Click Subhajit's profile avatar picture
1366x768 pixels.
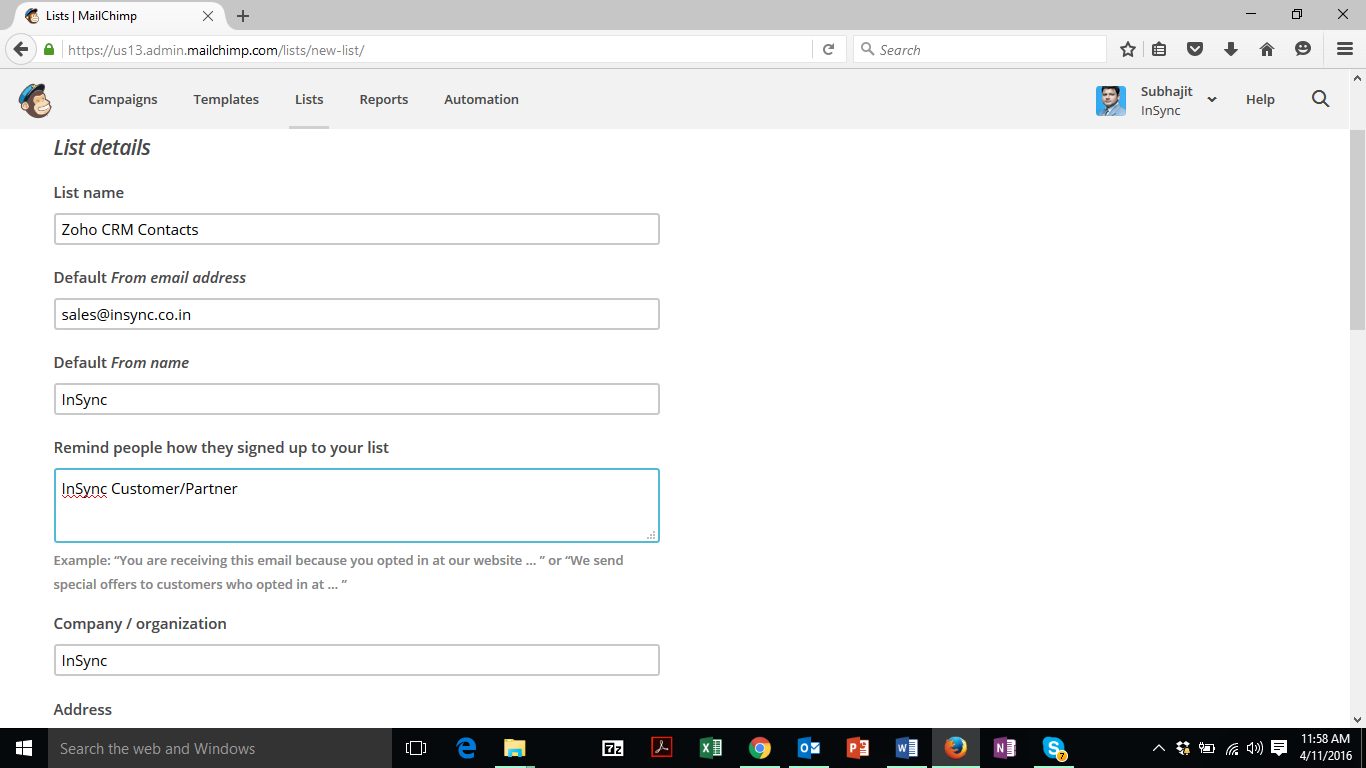click(1111, 100)
